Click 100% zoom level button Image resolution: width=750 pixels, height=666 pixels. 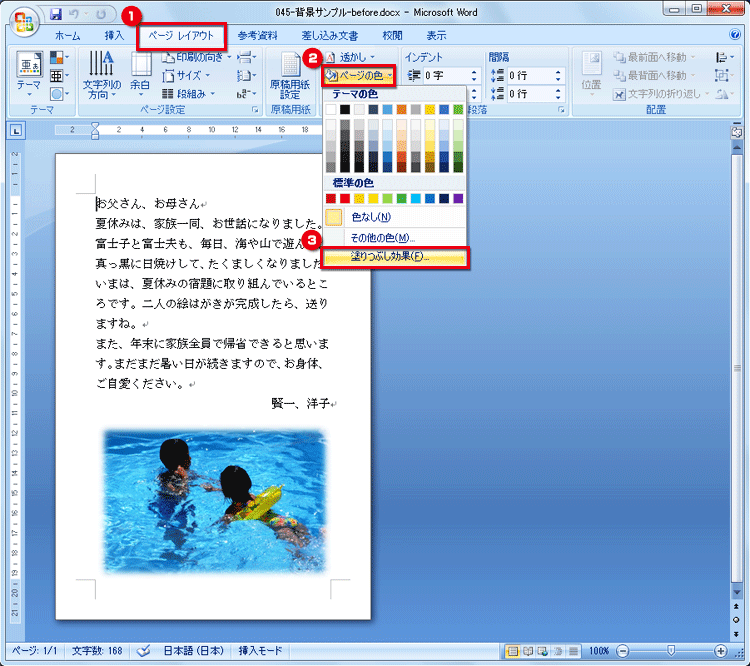pos(599,651)
